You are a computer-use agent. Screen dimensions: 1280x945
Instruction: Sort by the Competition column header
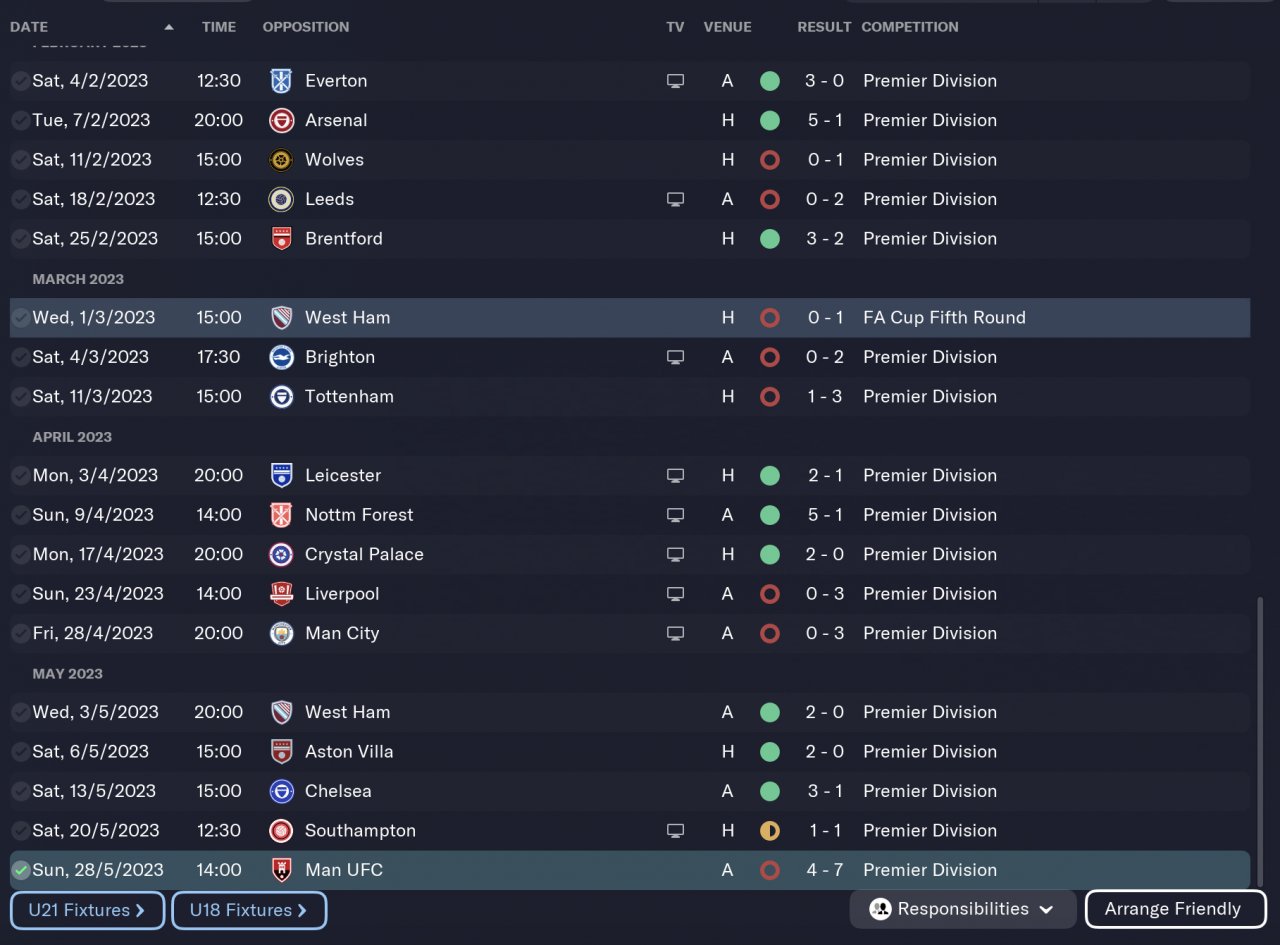point(909,27)
